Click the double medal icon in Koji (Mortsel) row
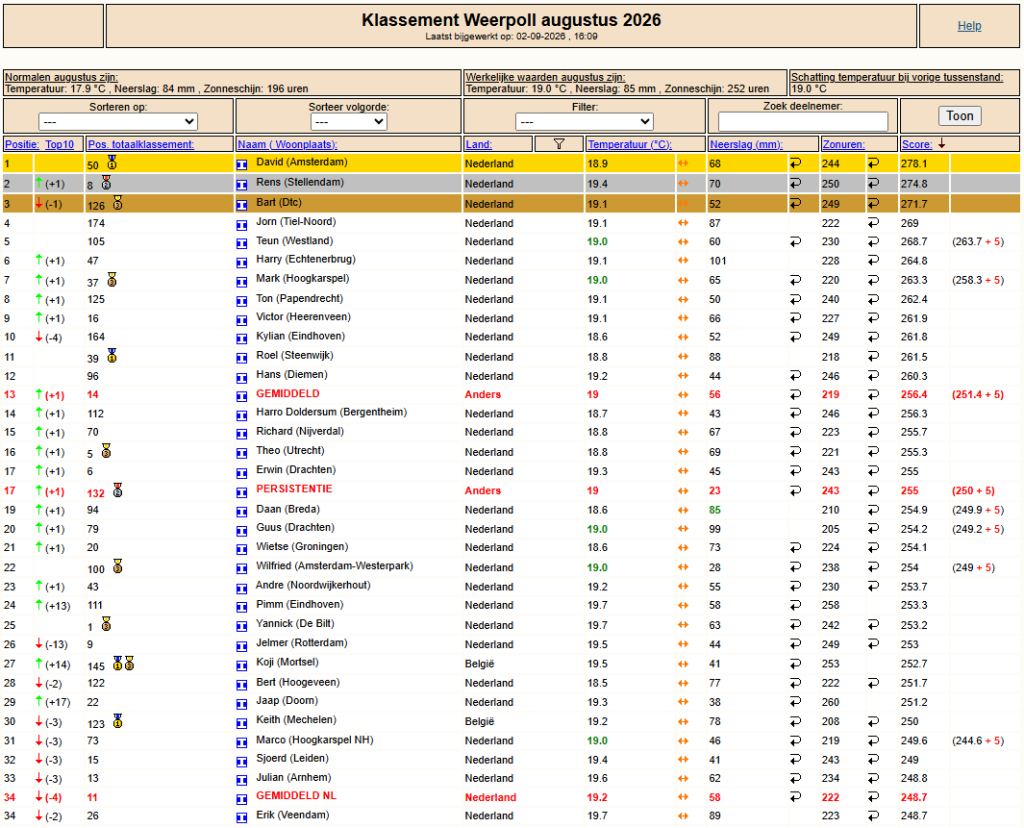The width and height of the screenshot is (1024, 828). point(123,664)
